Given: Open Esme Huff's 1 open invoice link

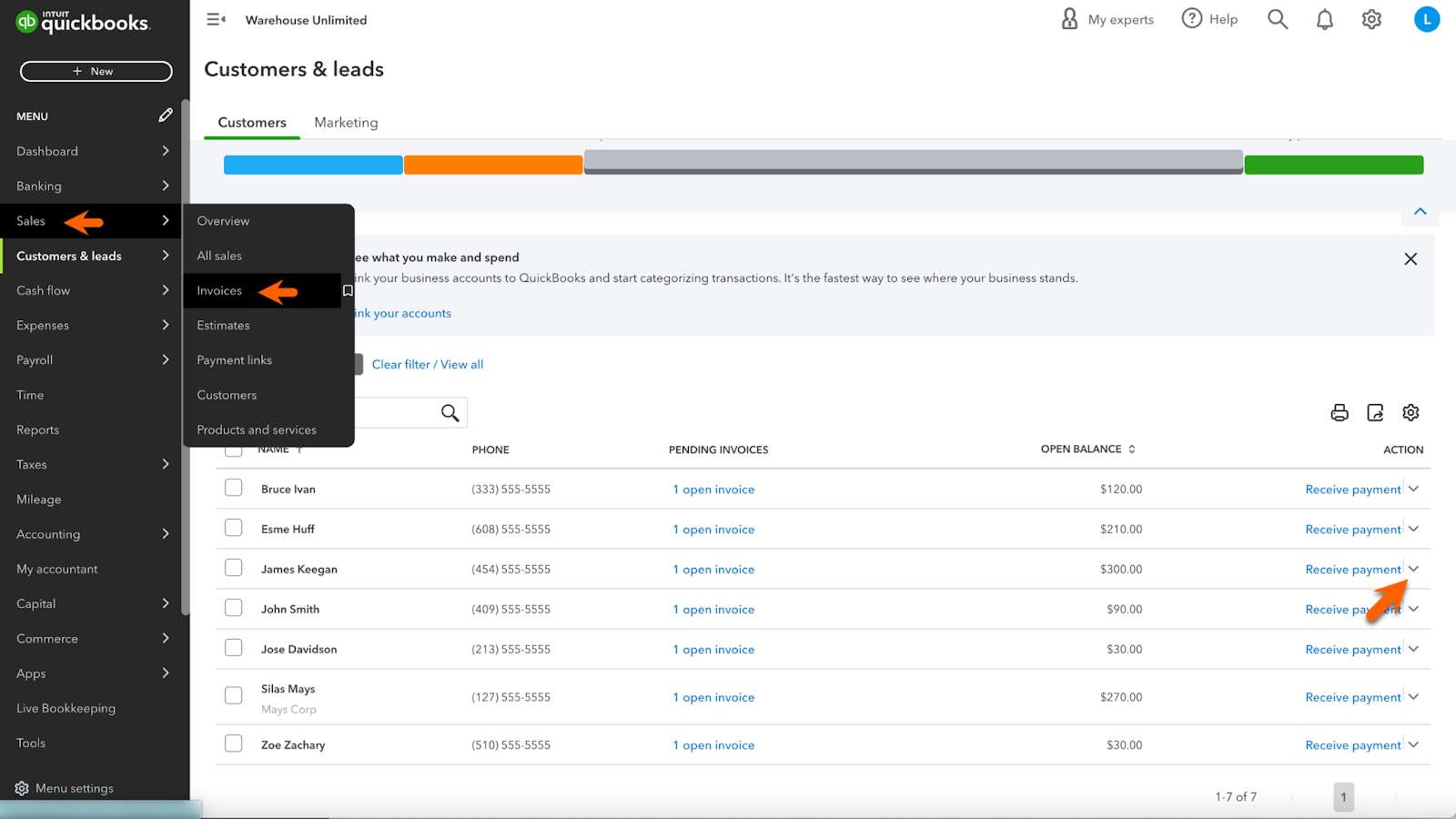Looking at the screenshot, I should [x=713, y=530].
